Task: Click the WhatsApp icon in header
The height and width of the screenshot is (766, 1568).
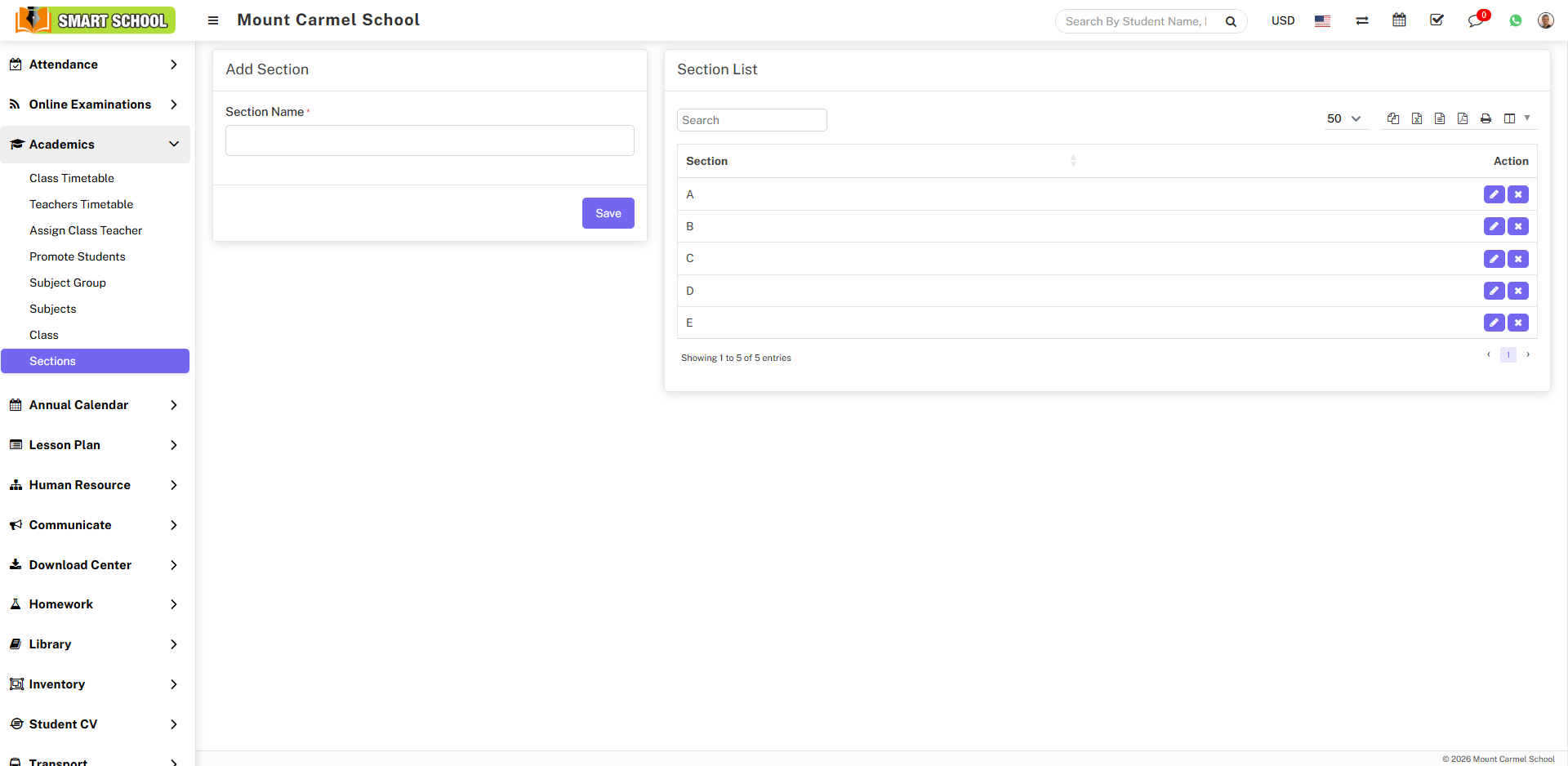Action: (x=1516, y=21)
